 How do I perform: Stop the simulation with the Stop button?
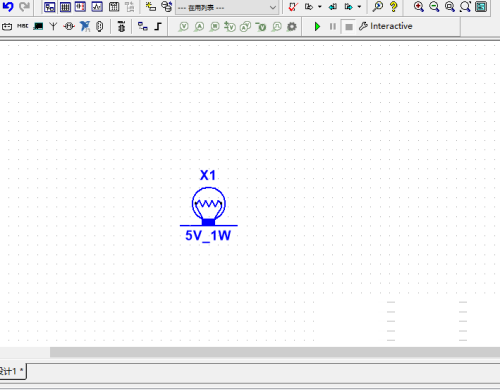point(349,27)
